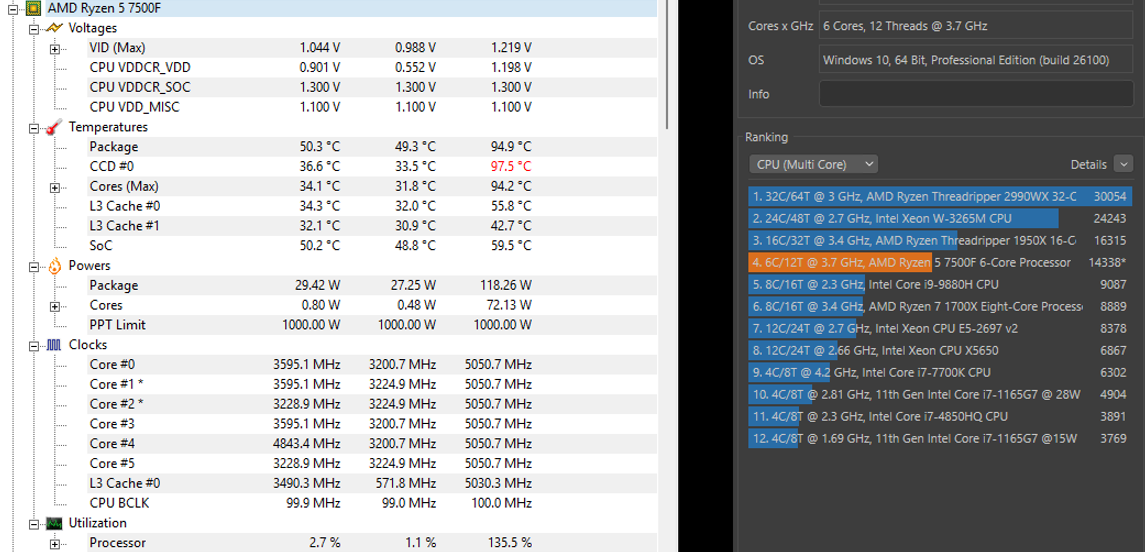Image resolution: width=1145 pixels, height=552 pixels.
Task: Open the Details dropdown arrow
Action: click(x=1124, y=164)
